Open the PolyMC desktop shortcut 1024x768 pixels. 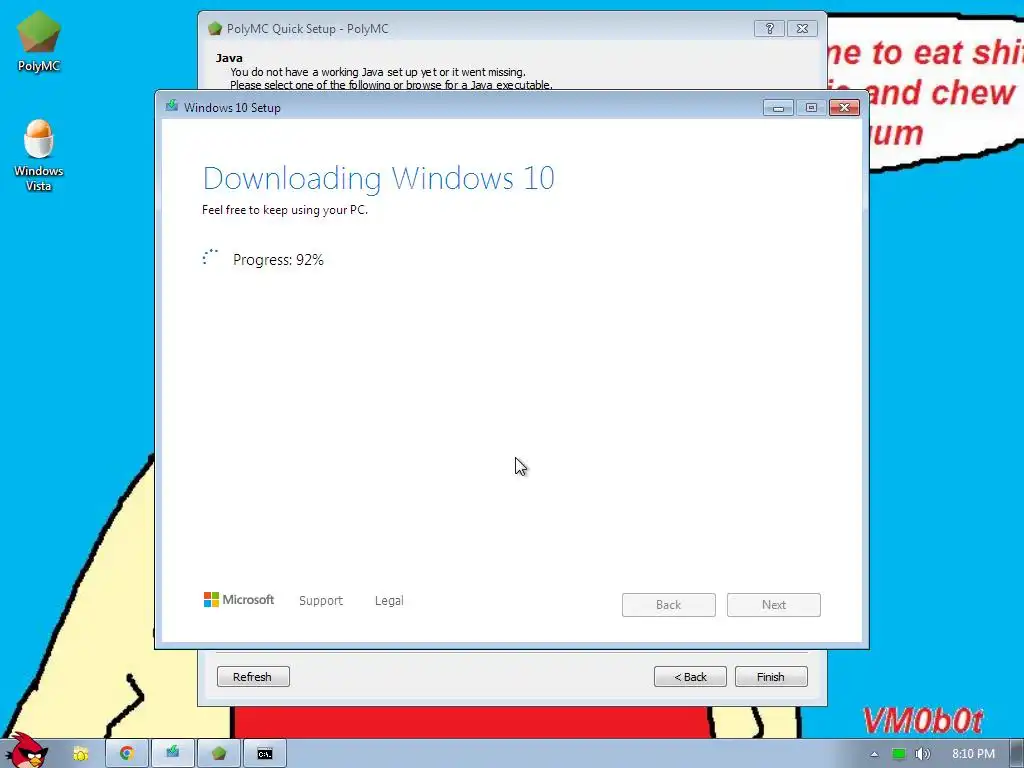39,42
